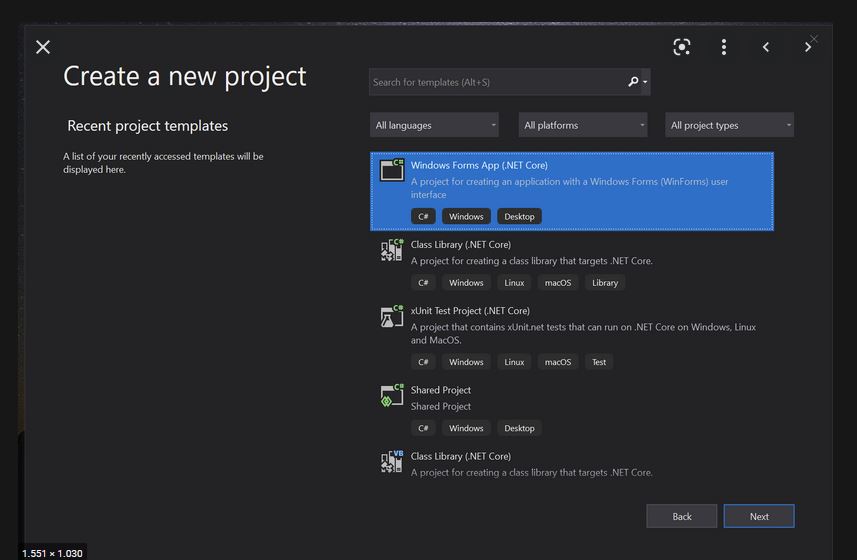
Task: Click C# tag under xUnit Test Project
Action: point(423,362)
